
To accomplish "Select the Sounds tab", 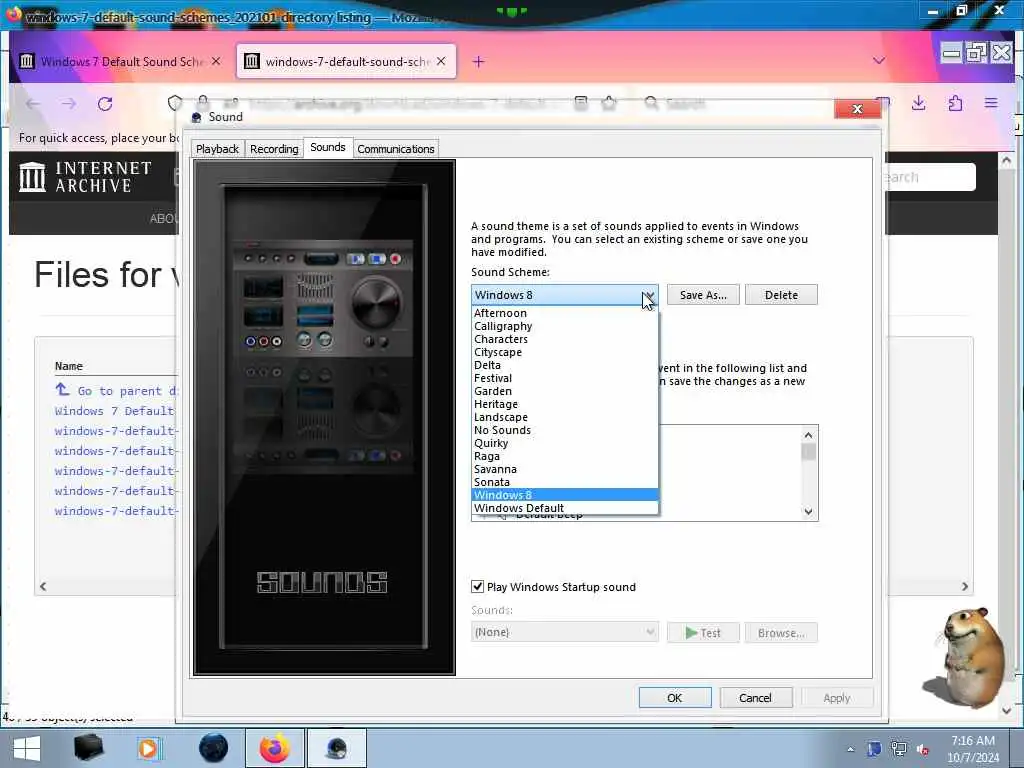I will [328, 148].
